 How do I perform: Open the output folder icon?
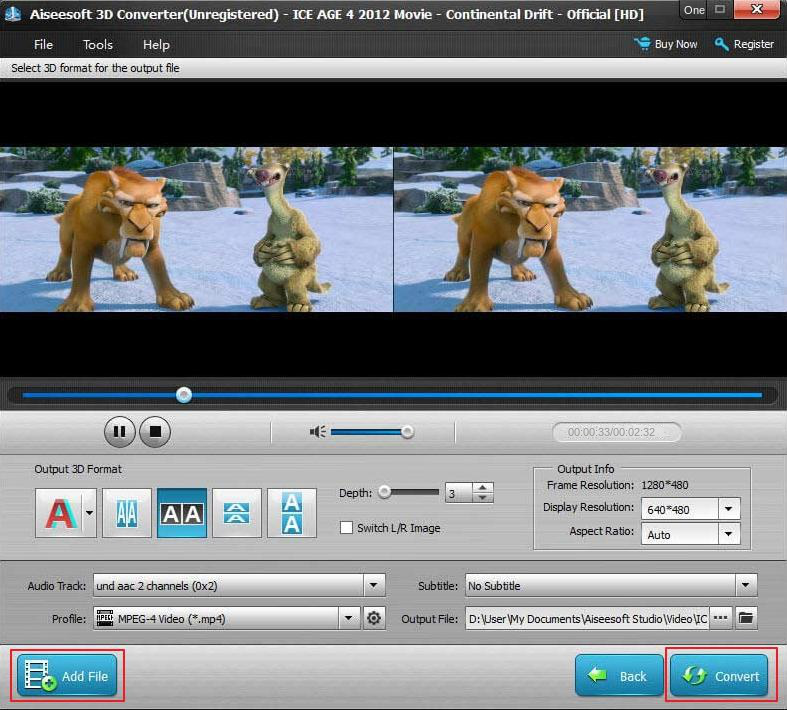746,618
